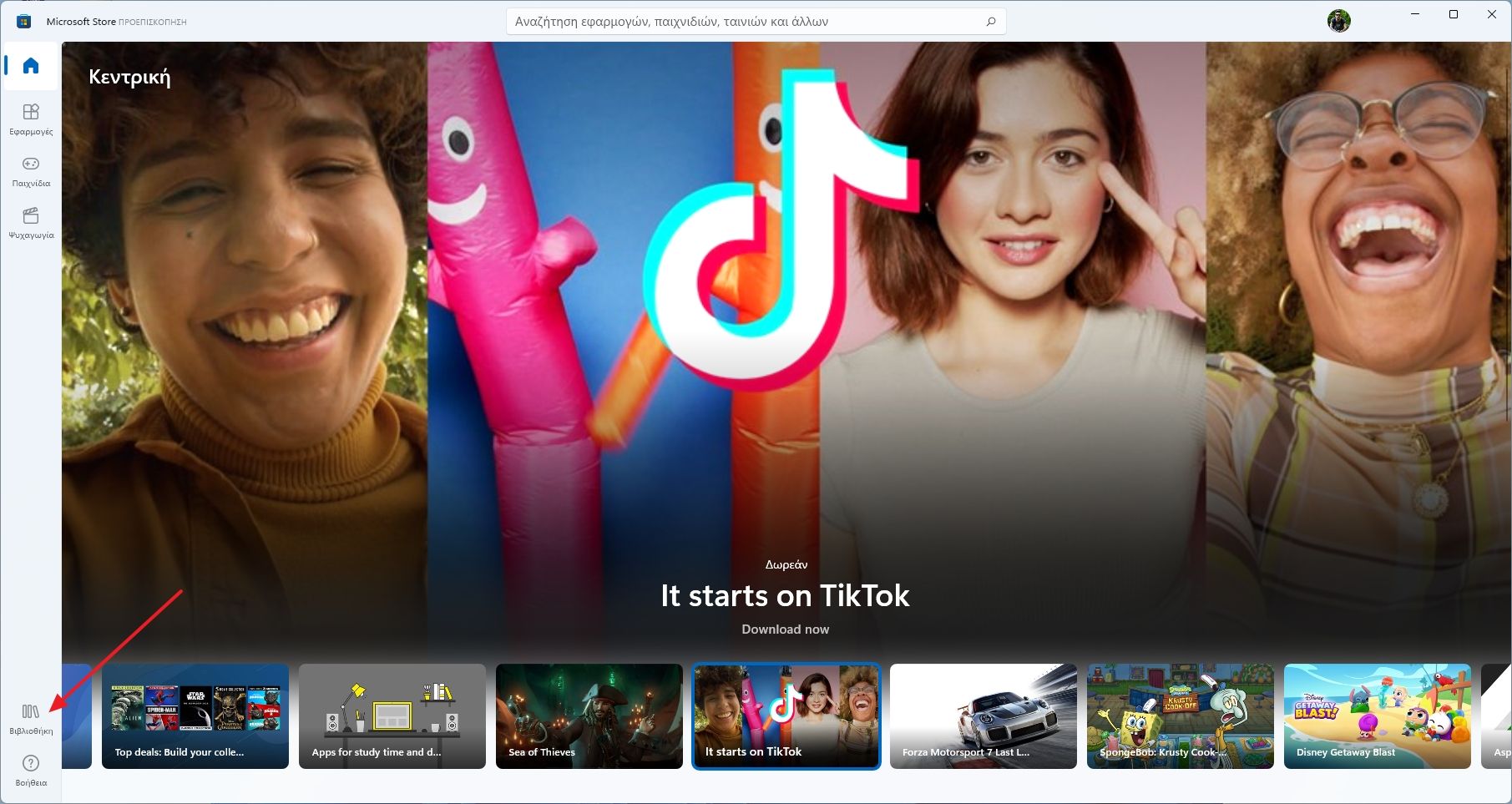The width and height of the screenshot is (1512, 804).
Task: Open Help (Βοήθεια) in sidebar
Action: [x=31, y=770]
